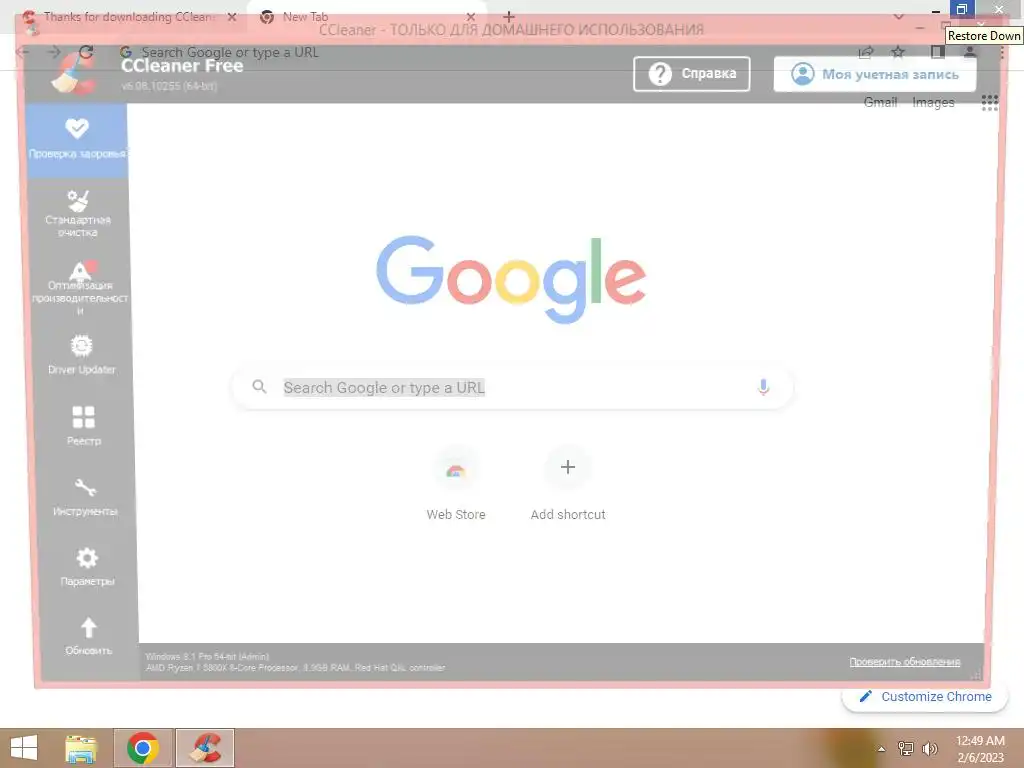
Task: Open File Explorer from taskbar
Action: (81, 748)
